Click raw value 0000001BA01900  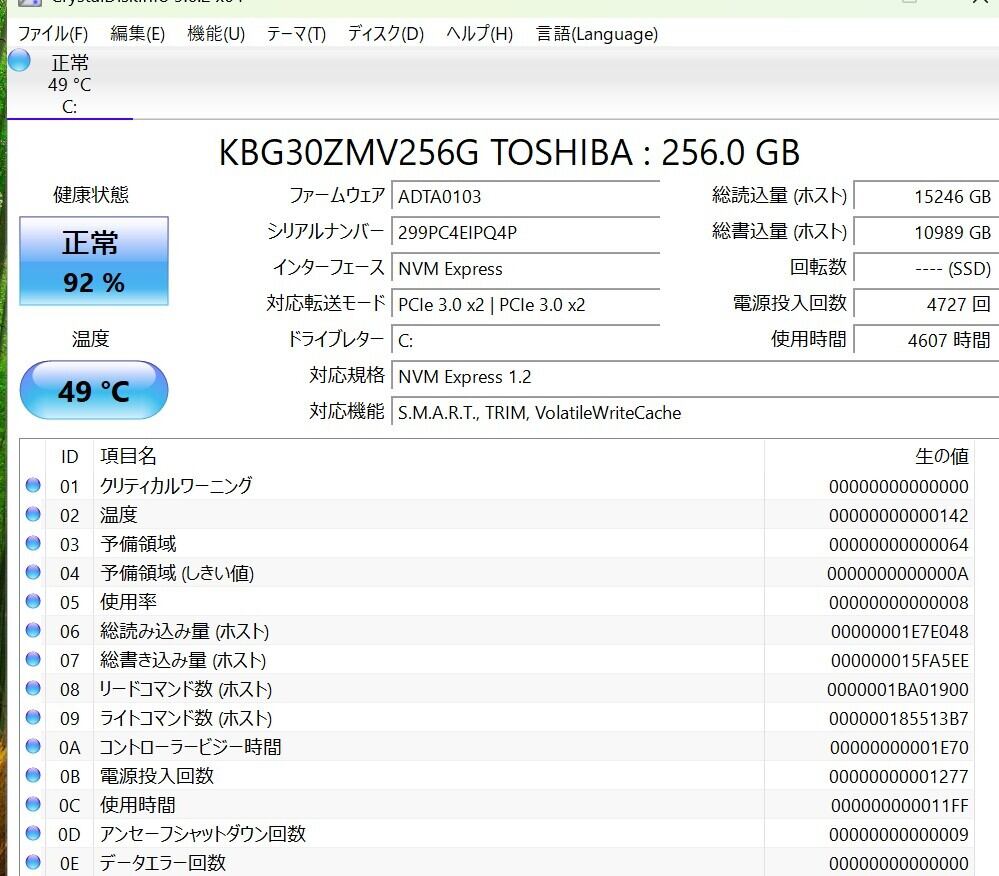[x=898, y=690]
